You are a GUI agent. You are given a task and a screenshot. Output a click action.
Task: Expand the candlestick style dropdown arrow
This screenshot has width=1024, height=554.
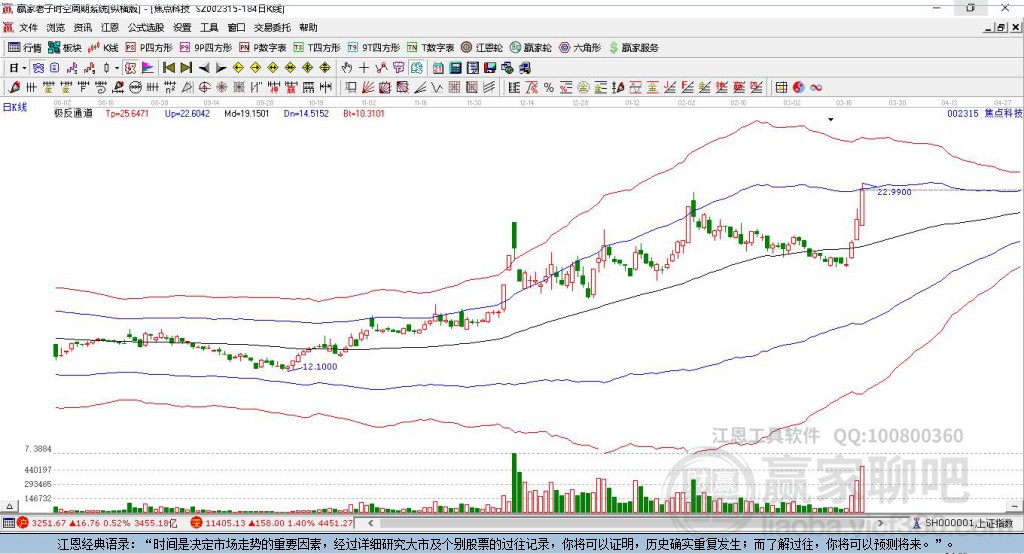click(117, 68)
